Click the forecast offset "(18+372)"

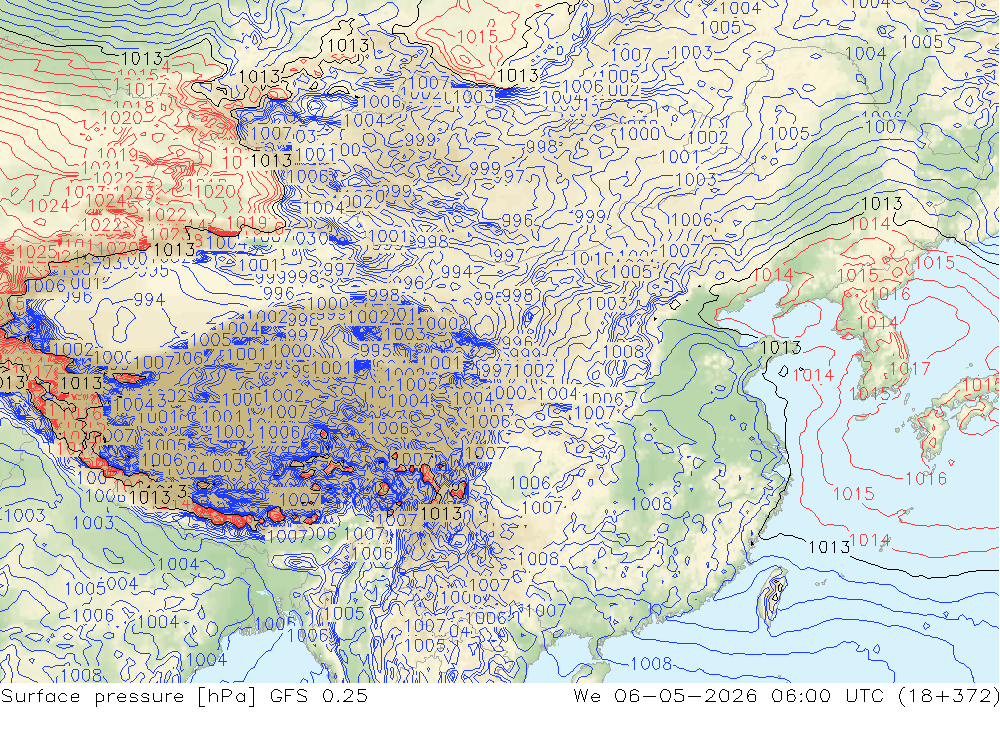[949, 696]
